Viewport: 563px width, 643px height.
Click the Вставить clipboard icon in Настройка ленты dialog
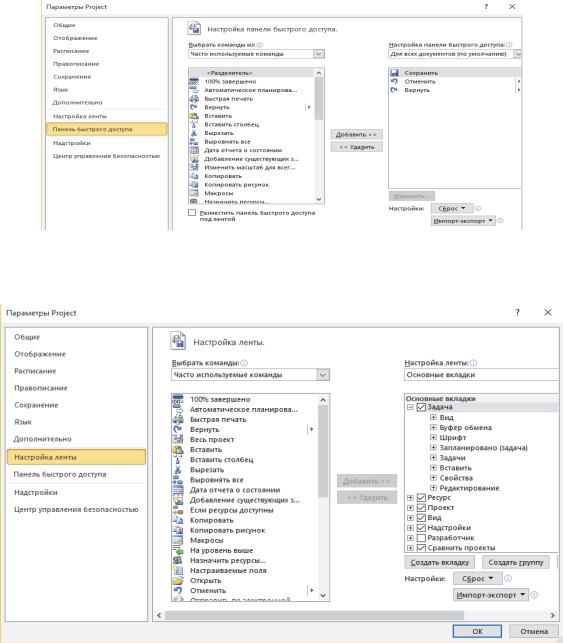pos(178,449)
